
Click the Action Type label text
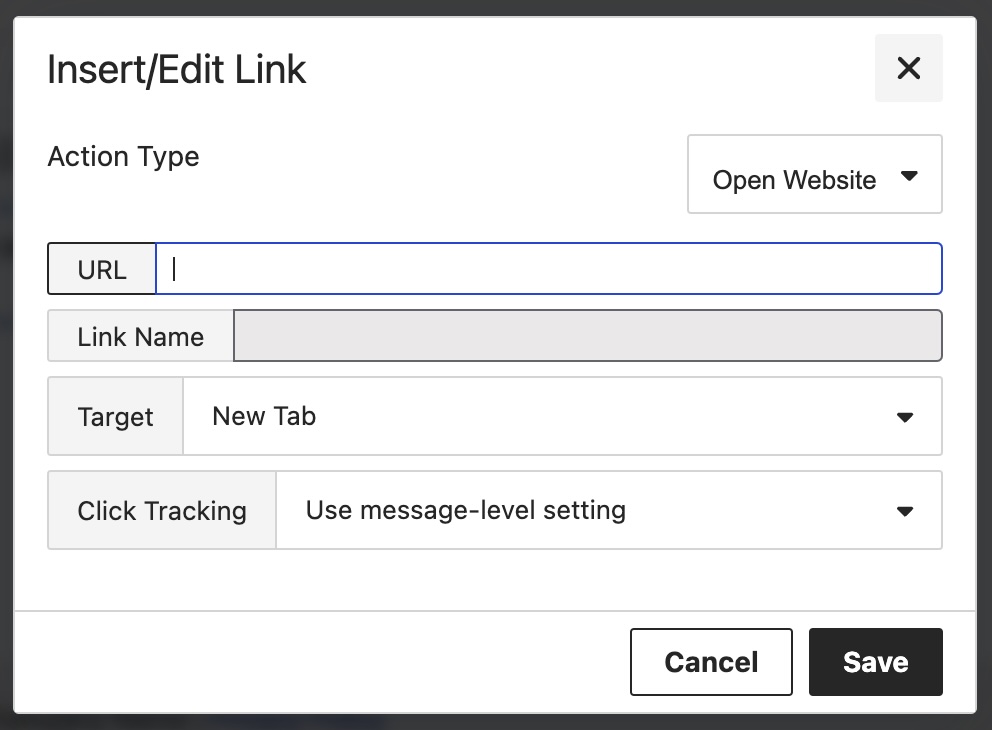pos(124,157)
